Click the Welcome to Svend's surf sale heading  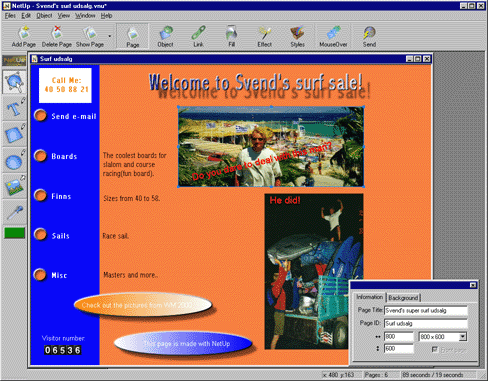tap(255, 82)
